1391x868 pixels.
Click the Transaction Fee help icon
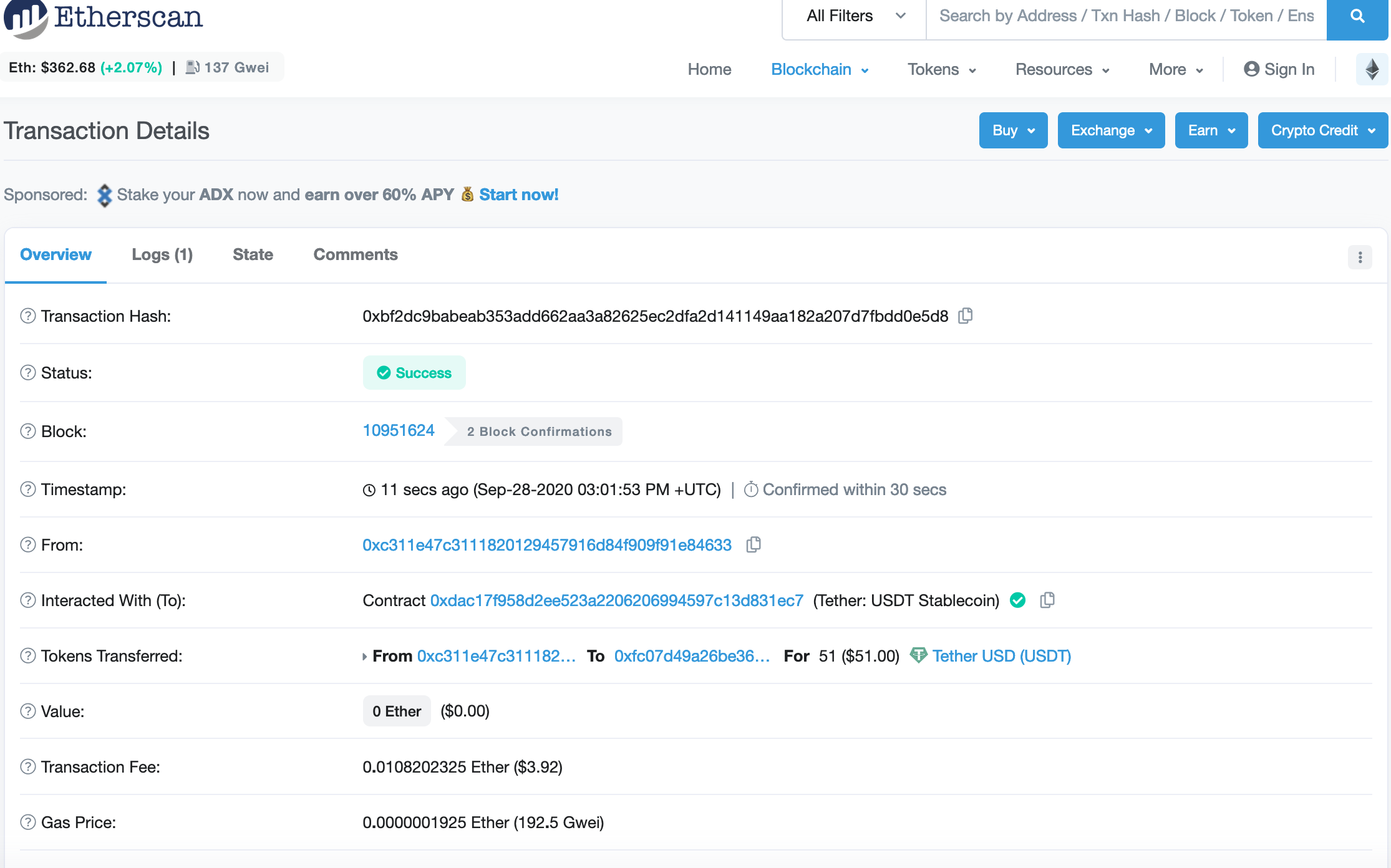(x=28, y=767)
